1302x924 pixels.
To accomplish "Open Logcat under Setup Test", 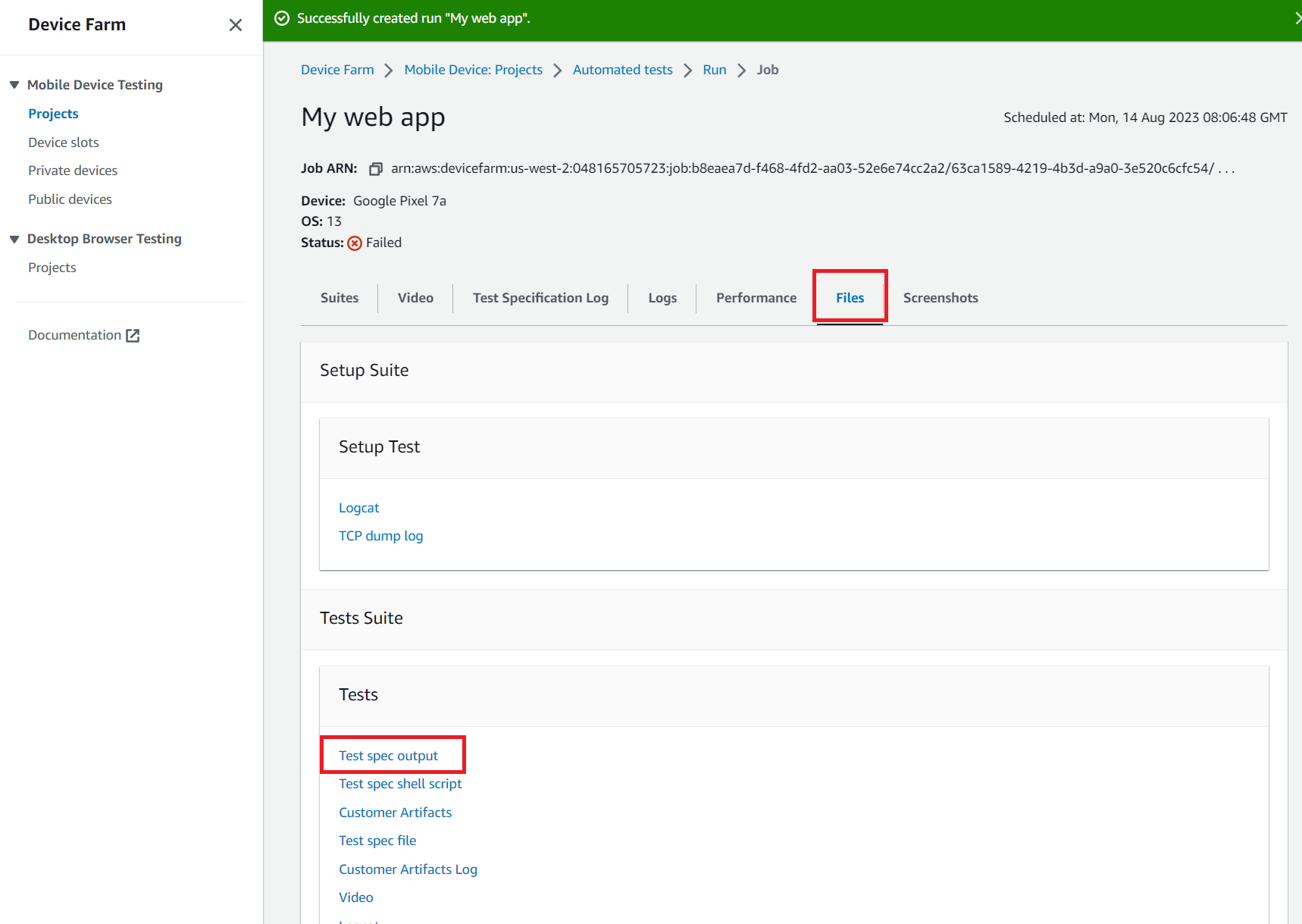I will coord(358,508).
